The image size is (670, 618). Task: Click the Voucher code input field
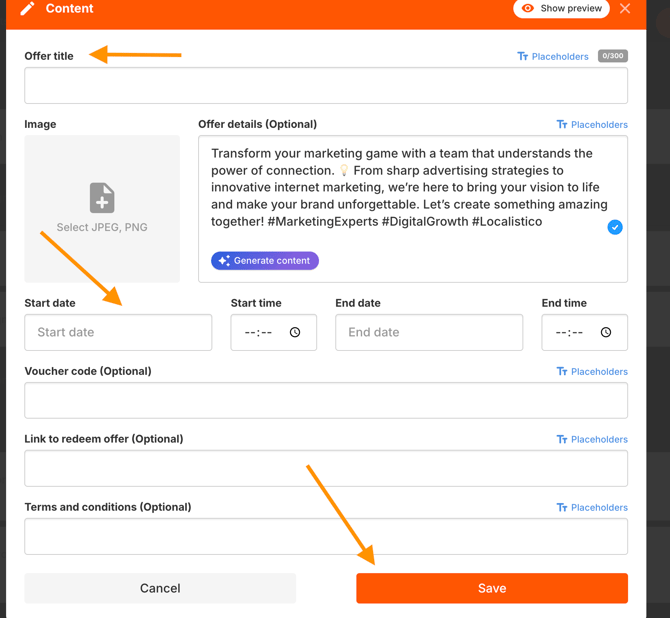[x=326, y=401]
